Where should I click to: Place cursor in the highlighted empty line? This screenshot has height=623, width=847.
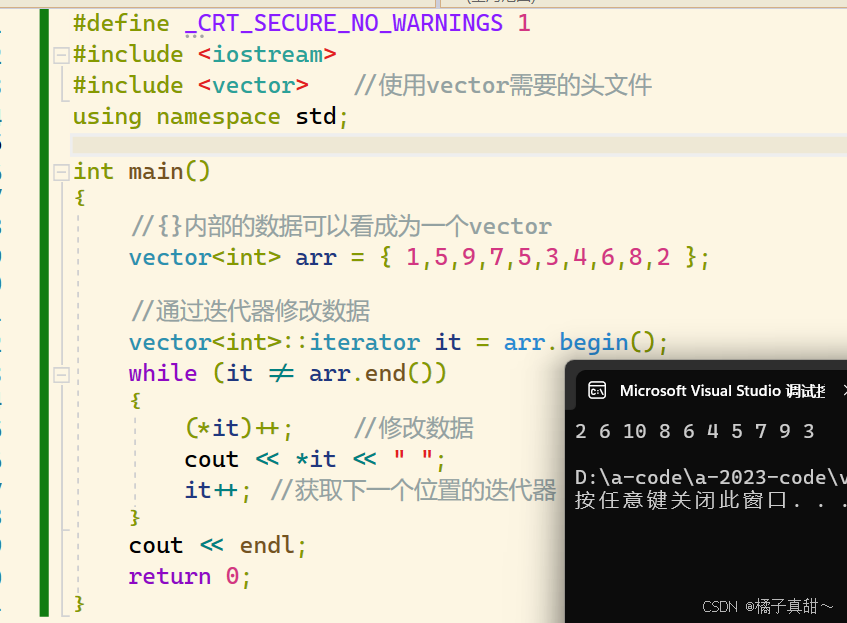point(400,144)
